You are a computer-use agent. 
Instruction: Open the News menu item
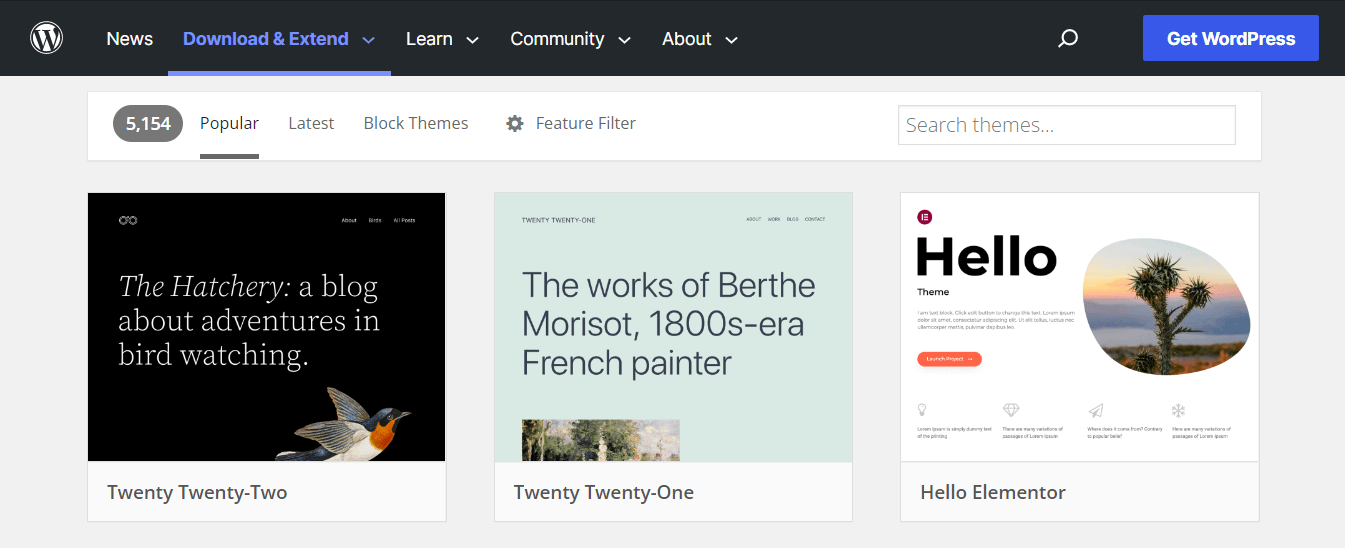[x=129, y=39]
